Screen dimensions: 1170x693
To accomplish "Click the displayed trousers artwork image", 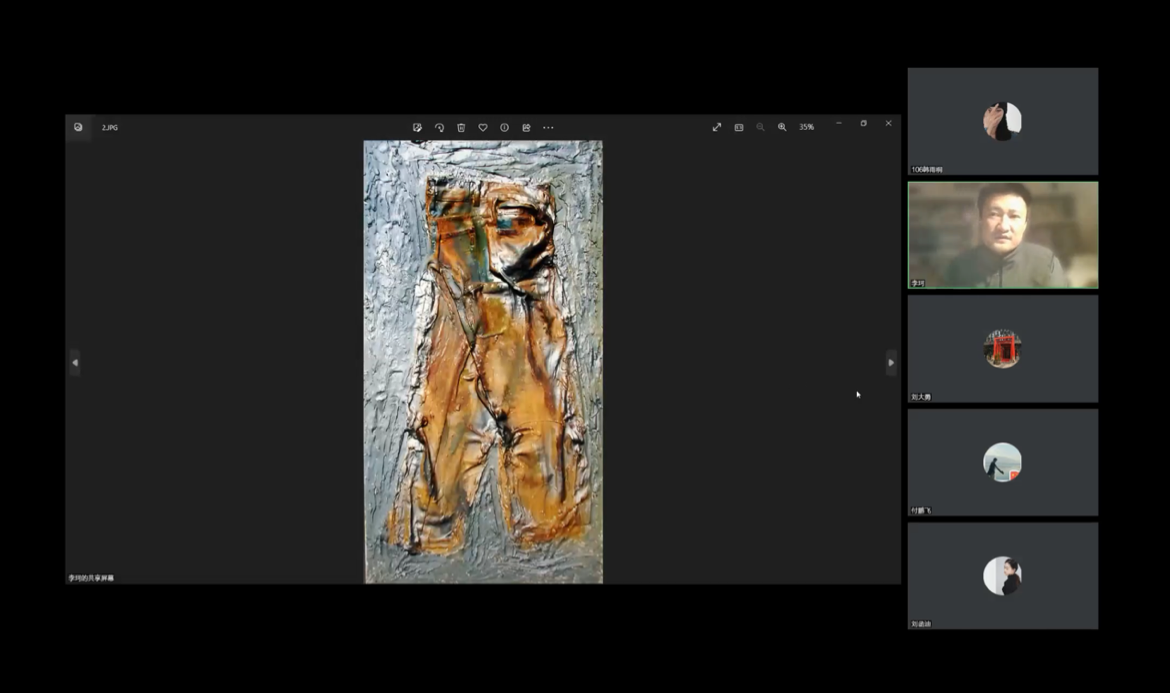I will pos(483,362).
